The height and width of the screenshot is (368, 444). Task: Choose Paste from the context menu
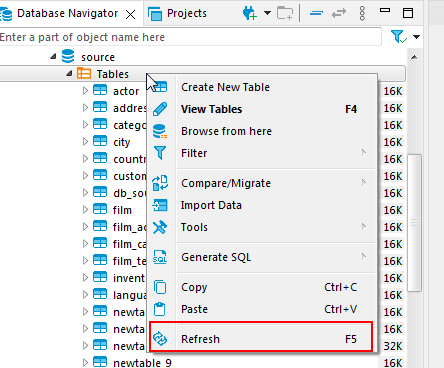262,309
